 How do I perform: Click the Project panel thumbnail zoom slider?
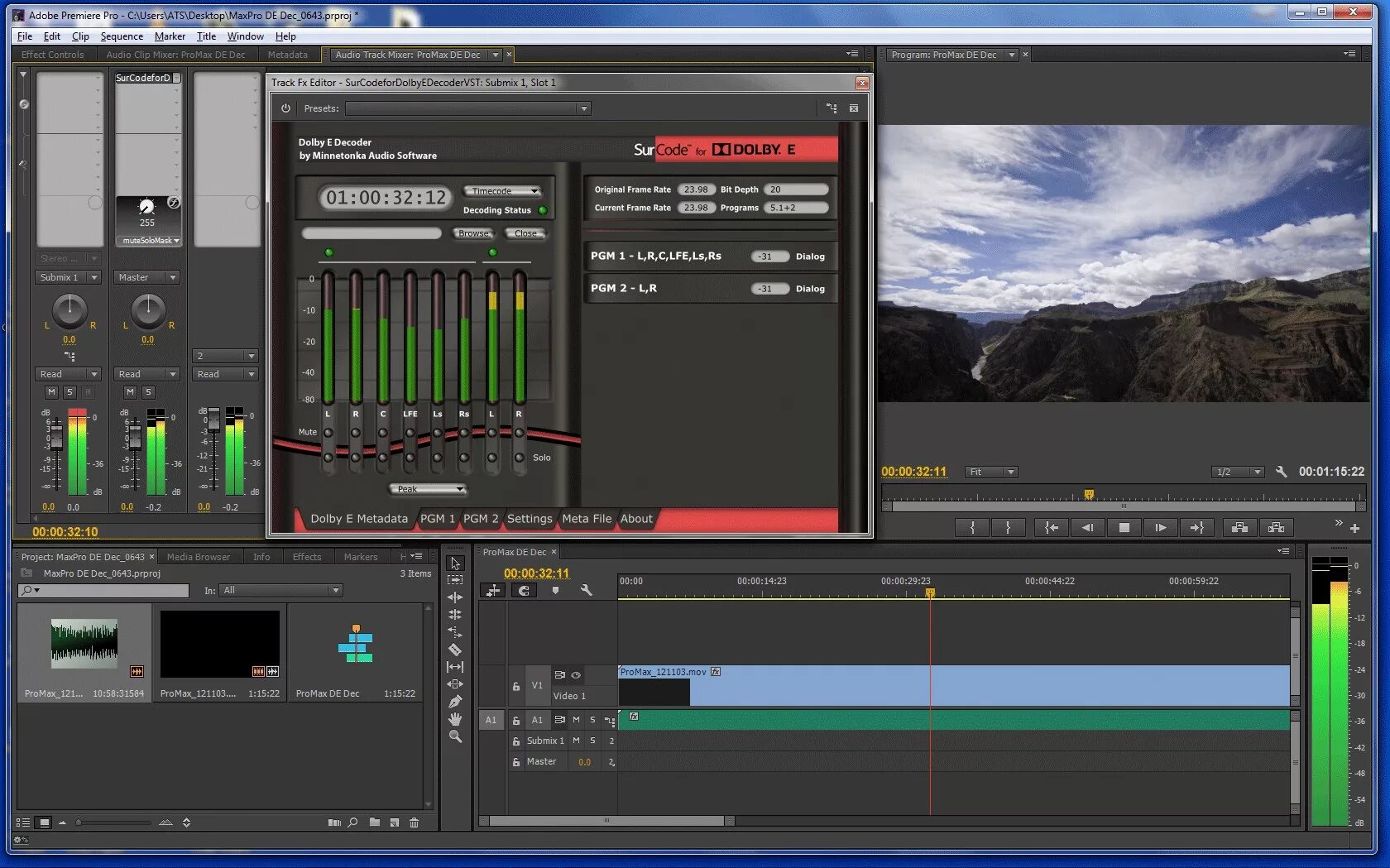click(x=79, y=822)
